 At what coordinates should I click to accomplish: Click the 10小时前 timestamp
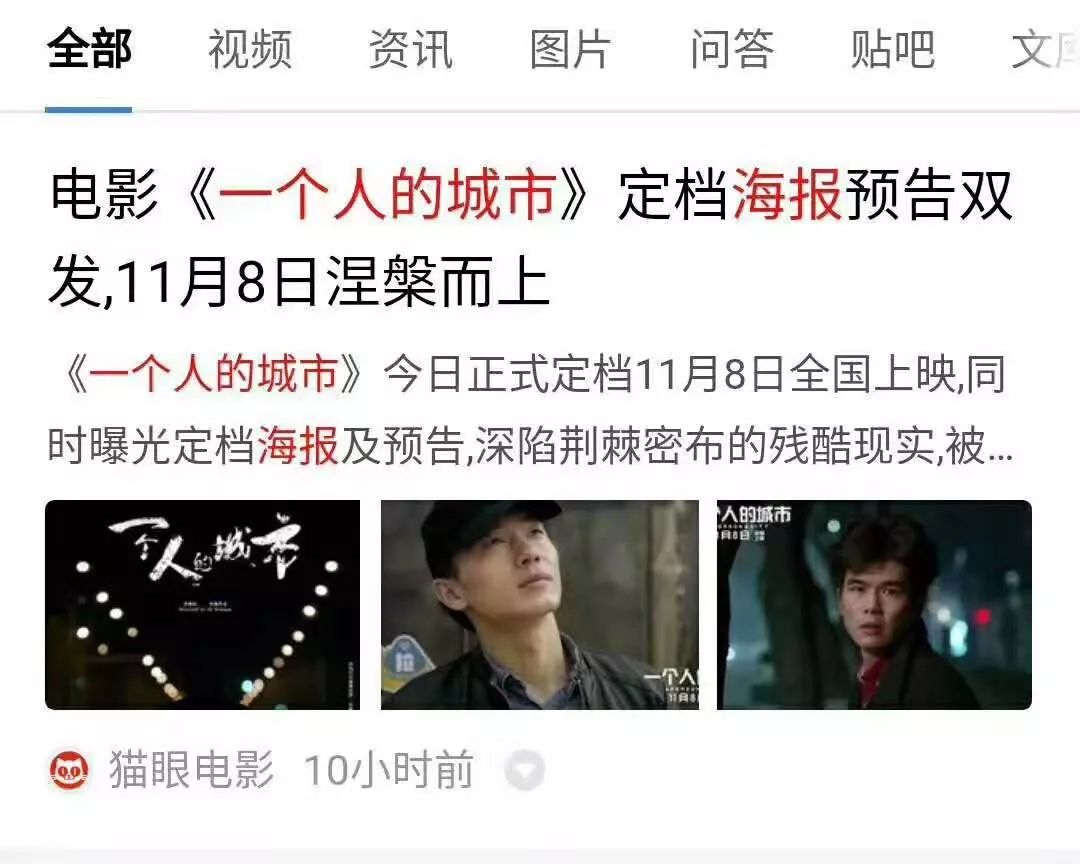point(388,770)
